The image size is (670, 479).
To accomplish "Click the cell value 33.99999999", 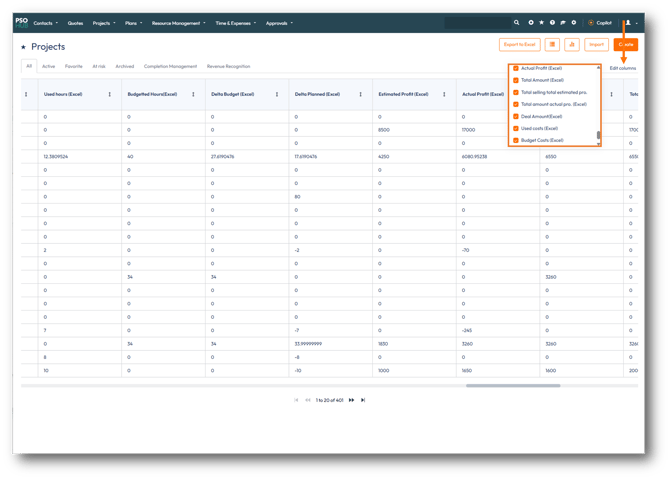I will [308, 344].
